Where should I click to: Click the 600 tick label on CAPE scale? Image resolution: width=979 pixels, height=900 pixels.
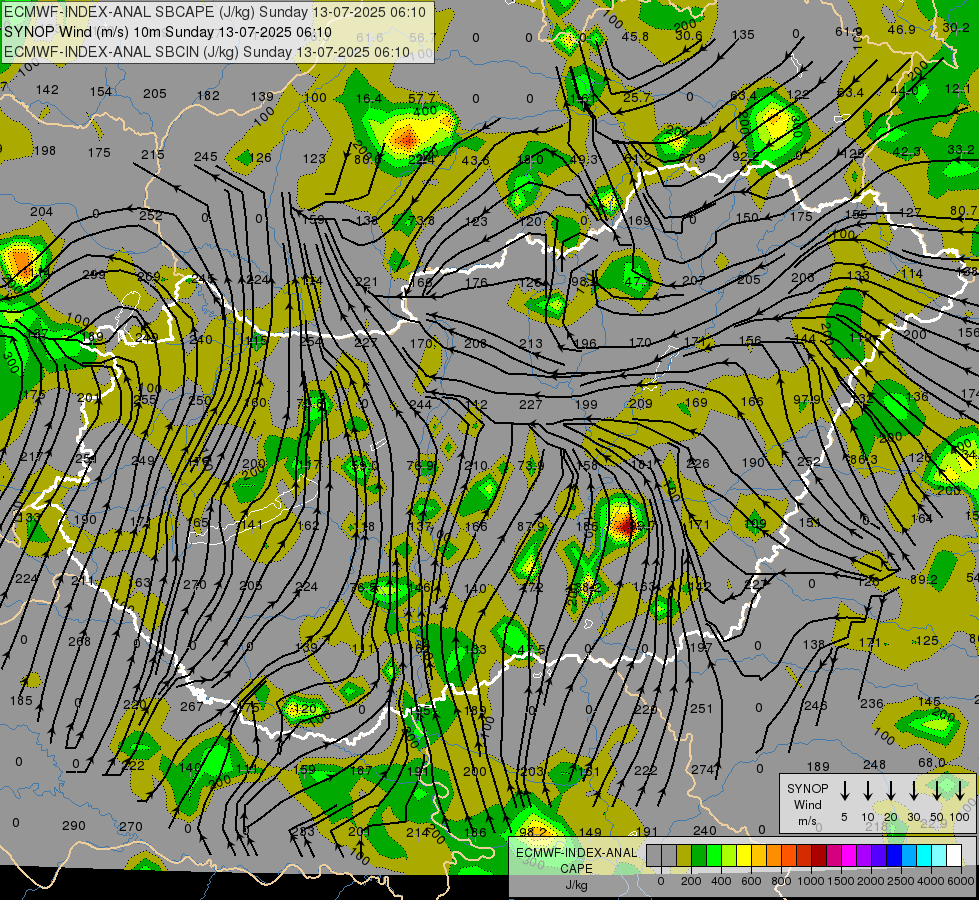(x=751, y=881)
